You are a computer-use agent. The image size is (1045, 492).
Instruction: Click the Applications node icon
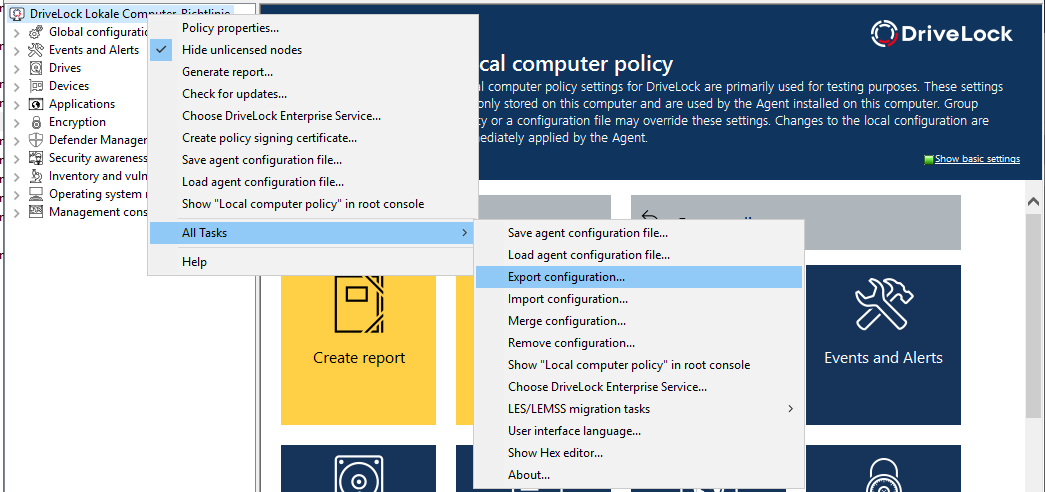37,104
